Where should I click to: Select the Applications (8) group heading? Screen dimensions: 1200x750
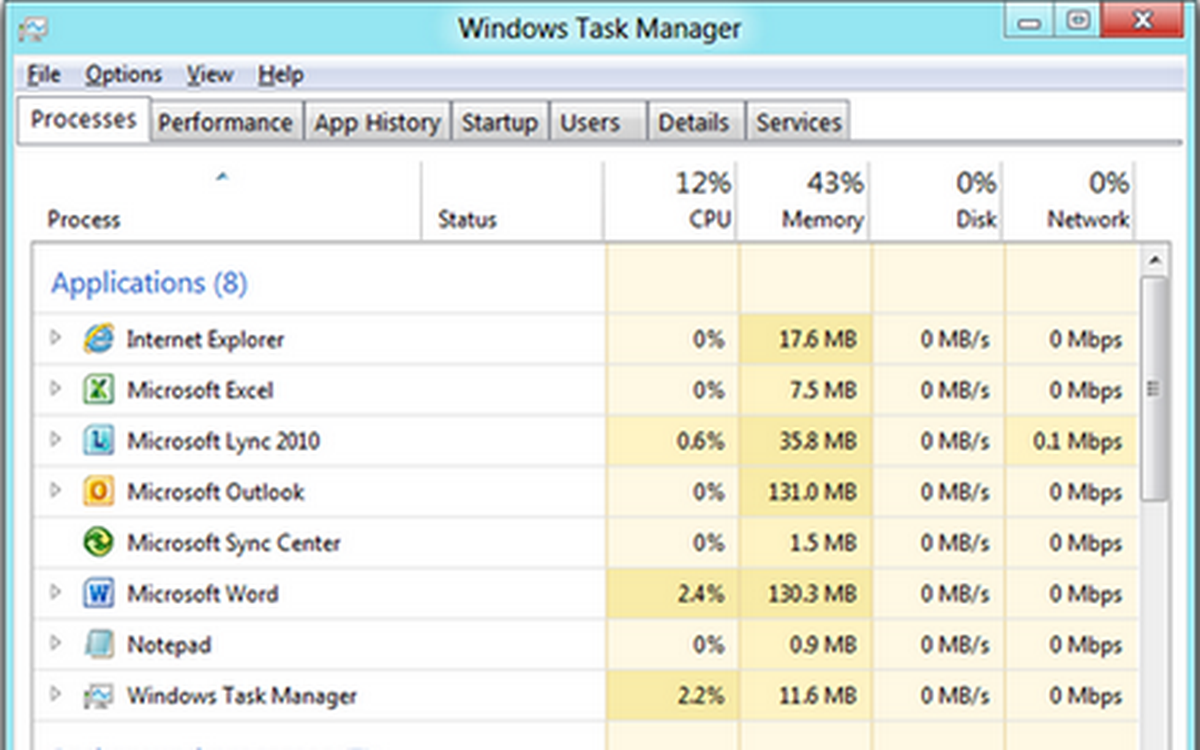pos(149,283)
